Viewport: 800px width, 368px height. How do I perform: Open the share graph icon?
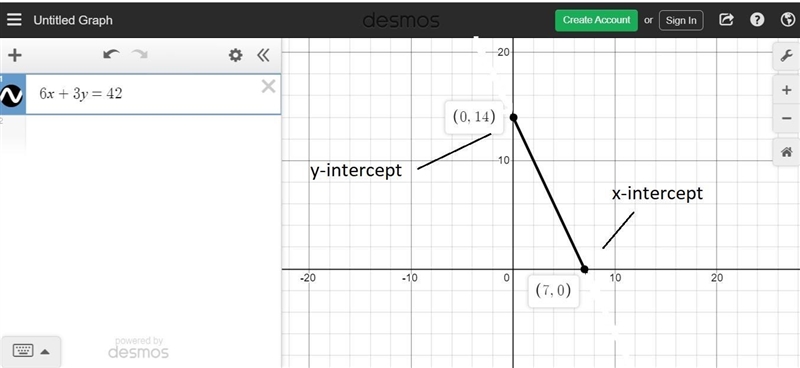pos(726,20)
